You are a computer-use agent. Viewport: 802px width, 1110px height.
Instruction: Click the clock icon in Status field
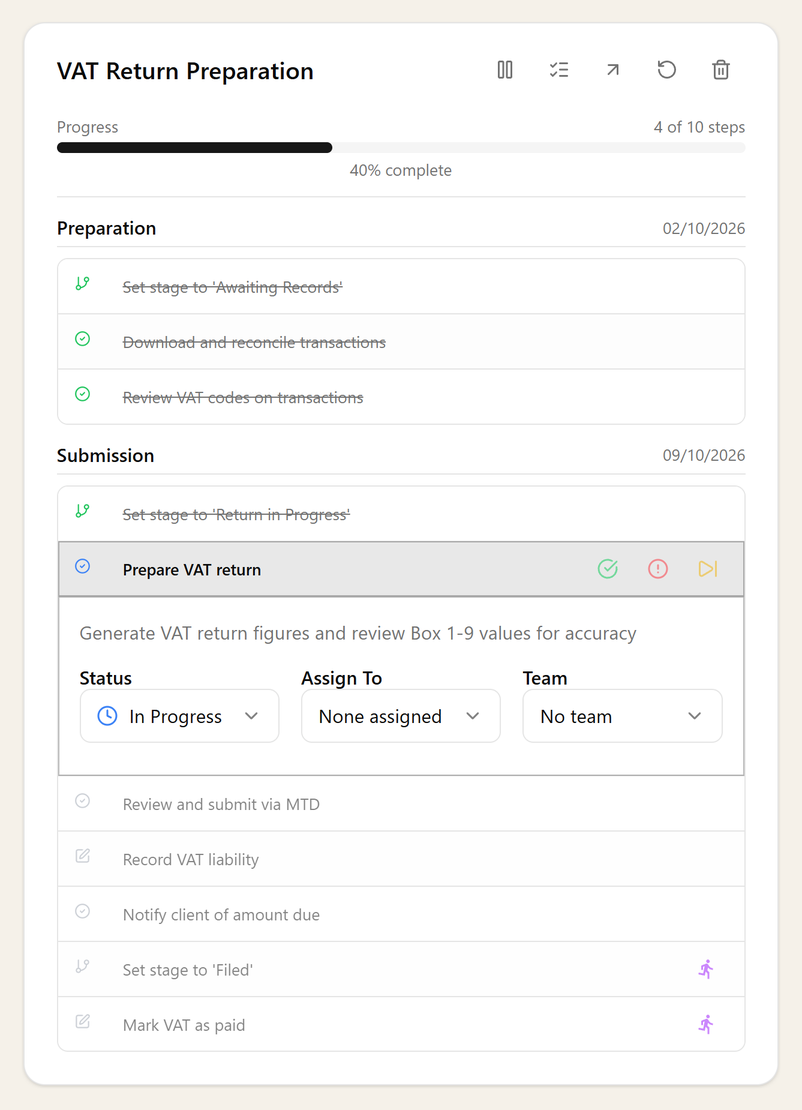point(107,716)
